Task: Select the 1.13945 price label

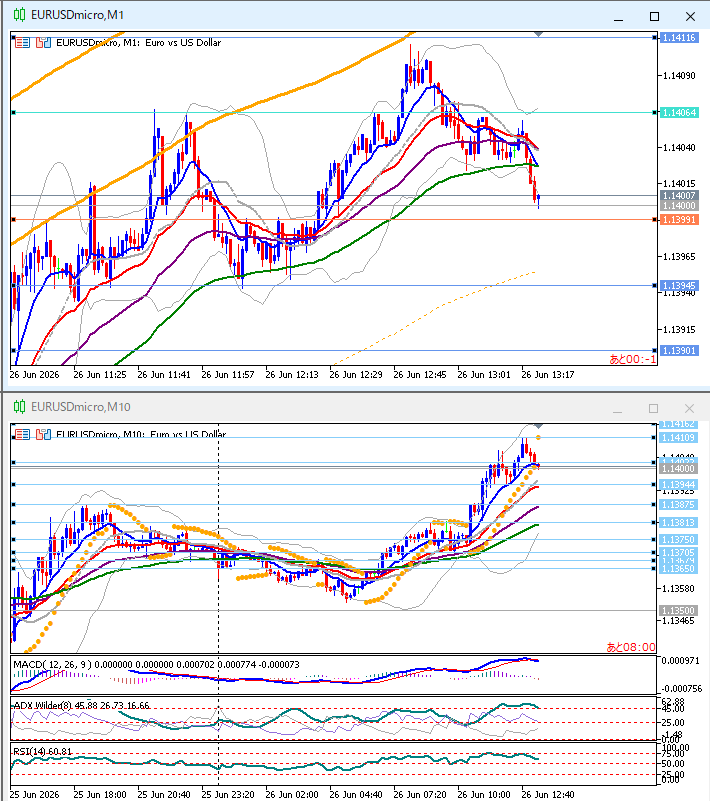Action: [x=679, y=286]
